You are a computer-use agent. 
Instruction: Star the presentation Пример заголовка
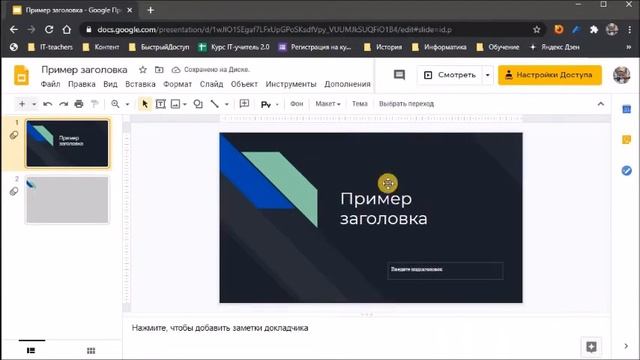click(143, 70)
